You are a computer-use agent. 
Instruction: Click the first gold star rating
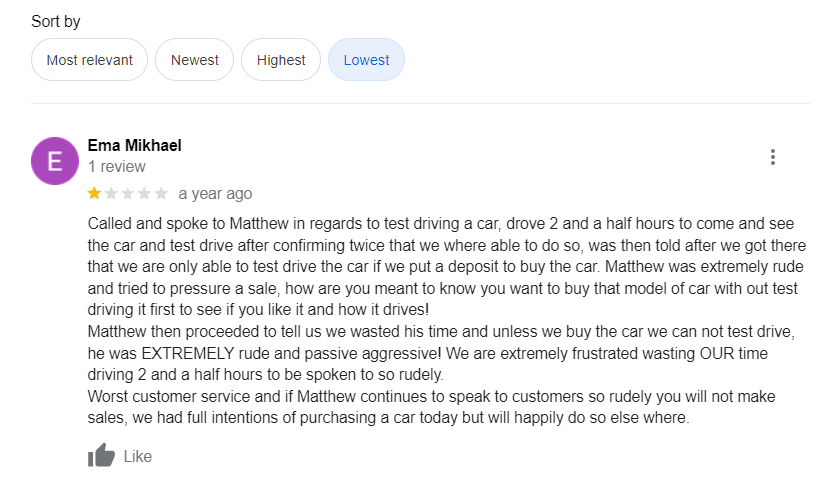(x=95, y=193)
